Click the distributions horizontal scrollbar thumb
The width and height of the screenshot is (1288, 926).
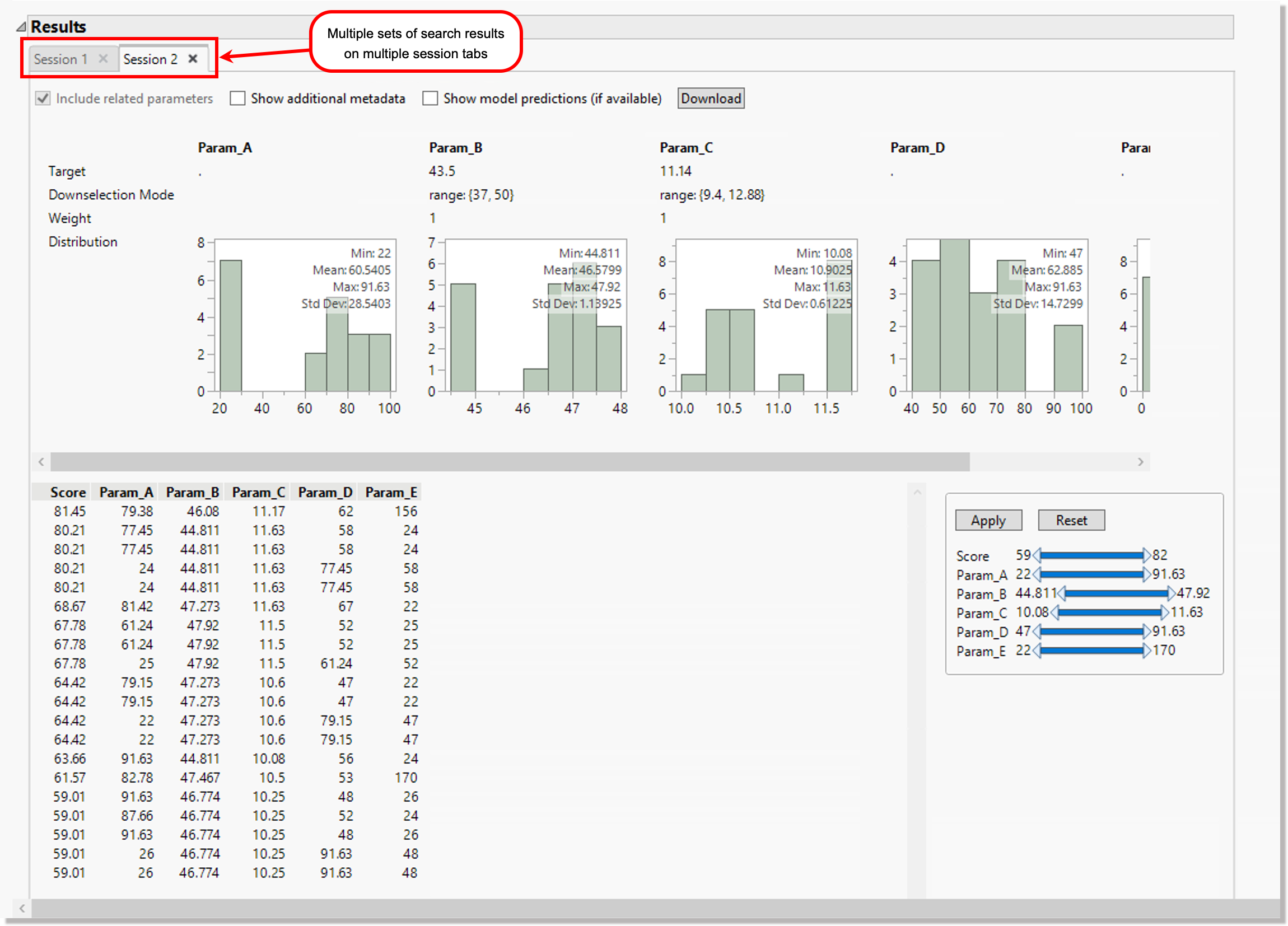[x=510, y=462]
